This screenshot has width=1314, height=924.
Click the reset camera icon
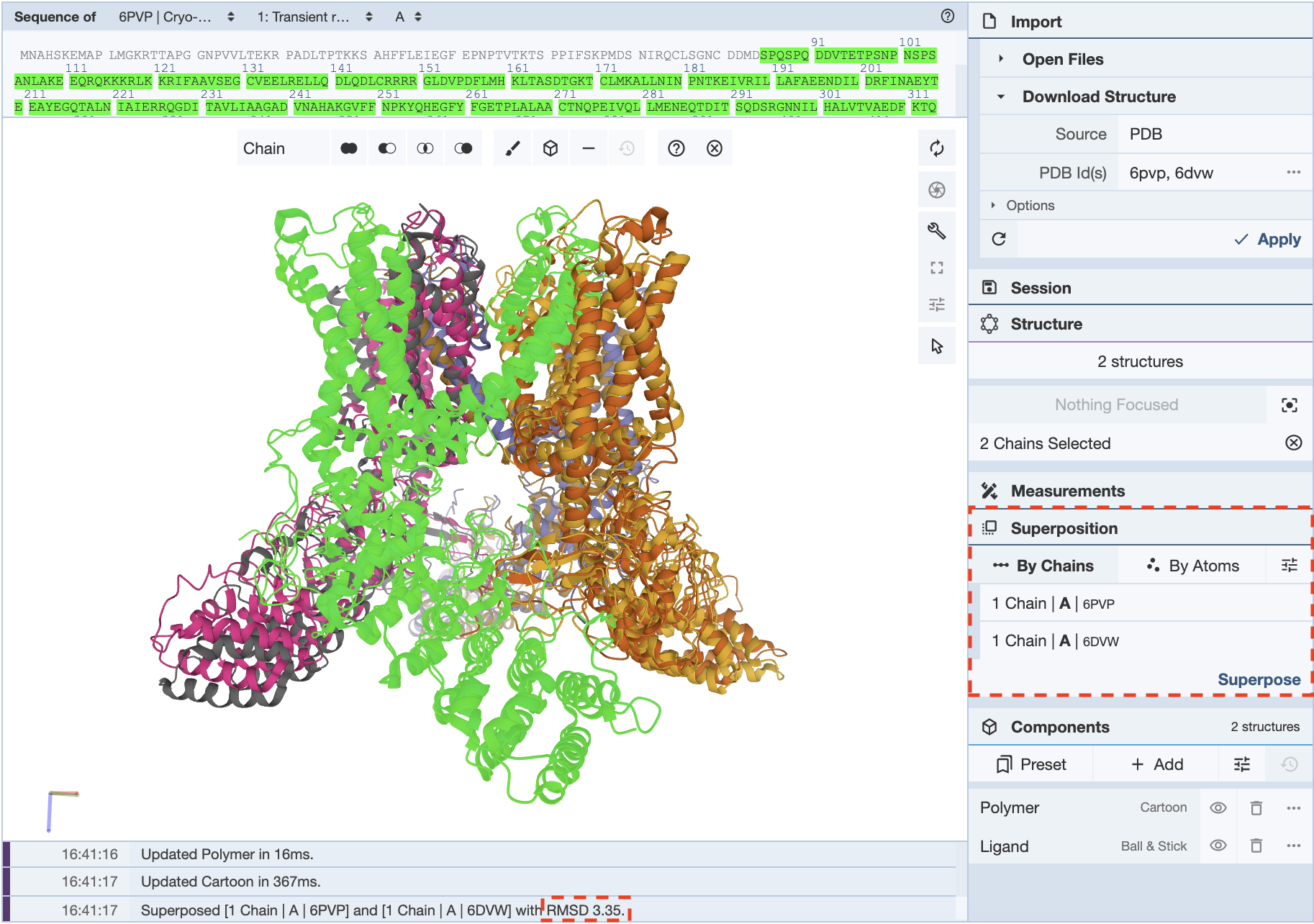936,149
